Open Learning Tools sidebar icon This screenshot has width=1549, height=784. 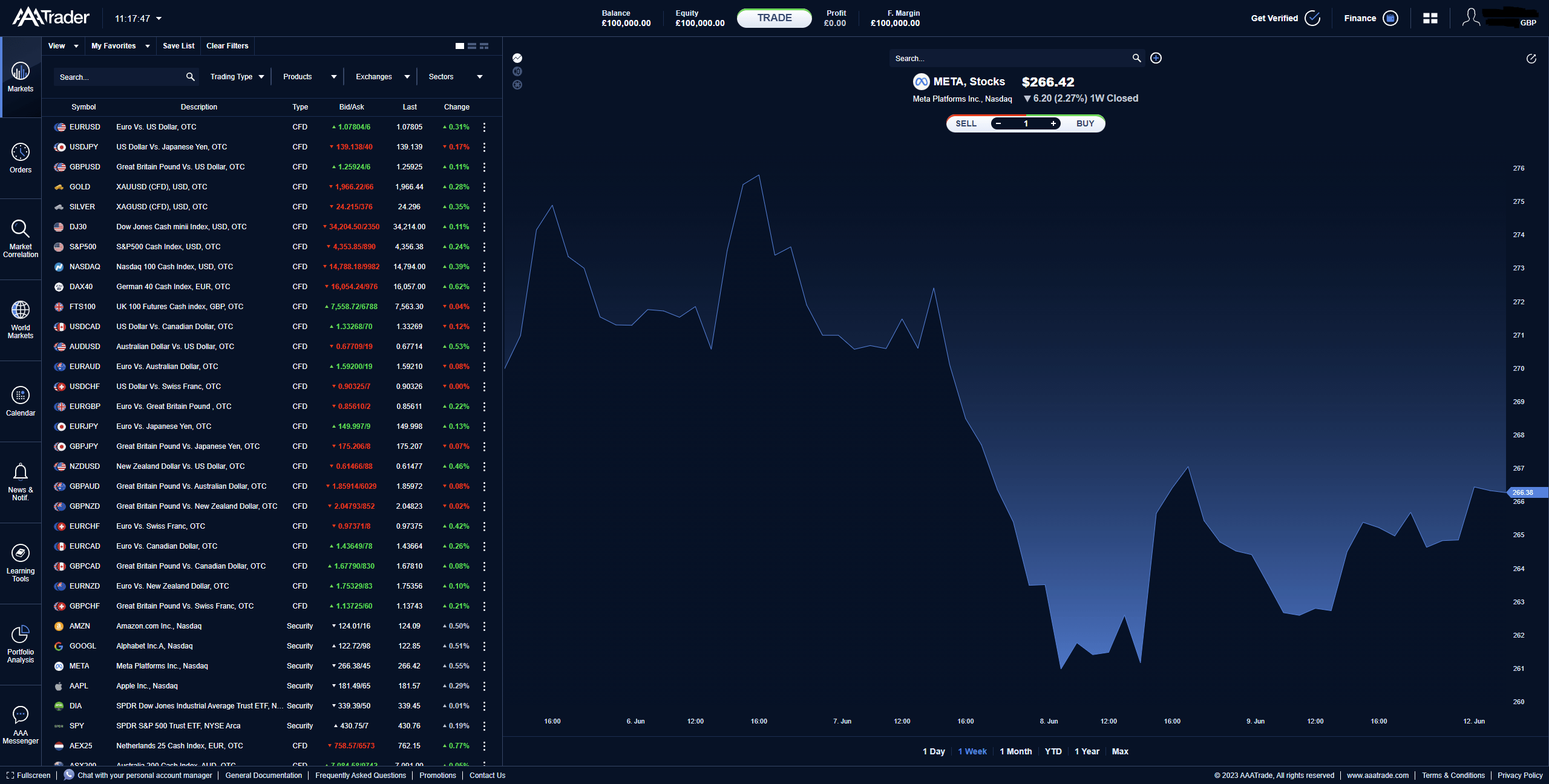(21, 553)
